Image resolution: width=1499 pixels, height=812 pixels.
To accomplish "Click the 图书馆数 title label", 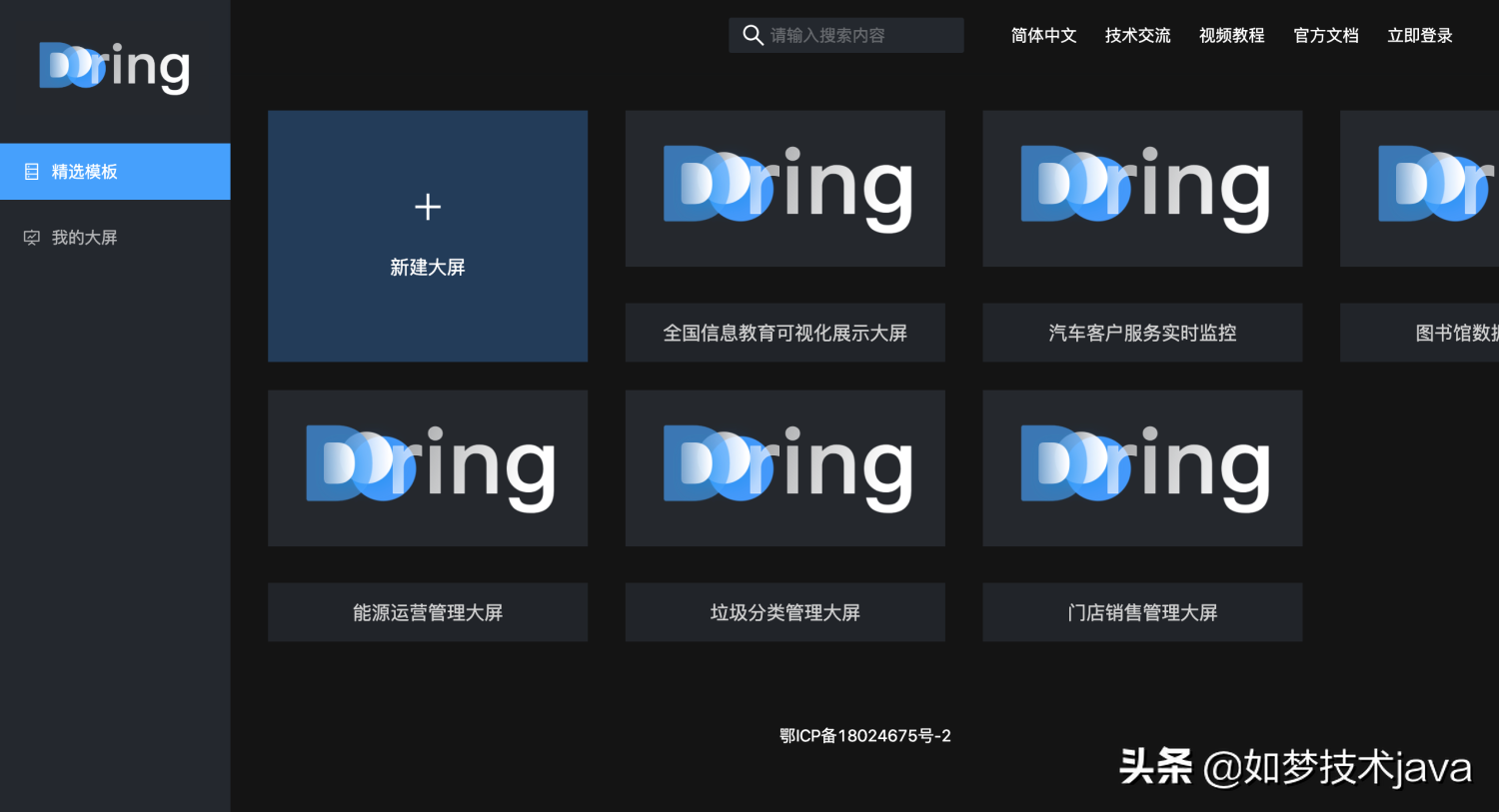I will coord(1420,333).
